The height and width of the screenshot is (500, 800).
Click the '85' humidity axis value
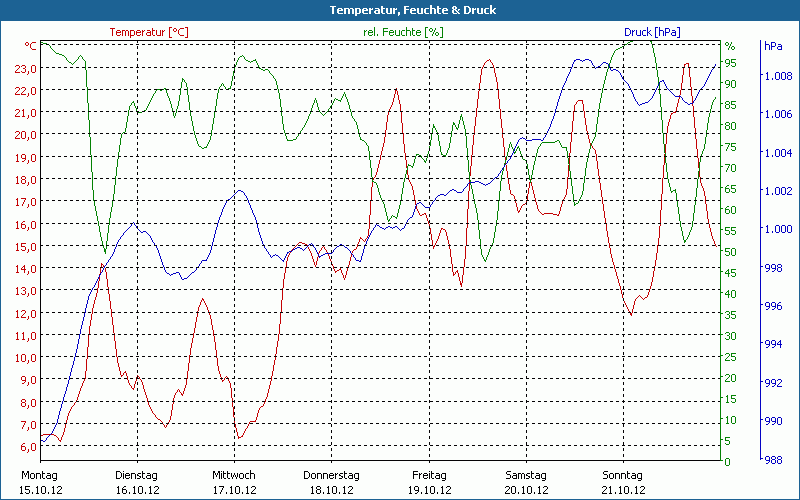pos(731,105)
